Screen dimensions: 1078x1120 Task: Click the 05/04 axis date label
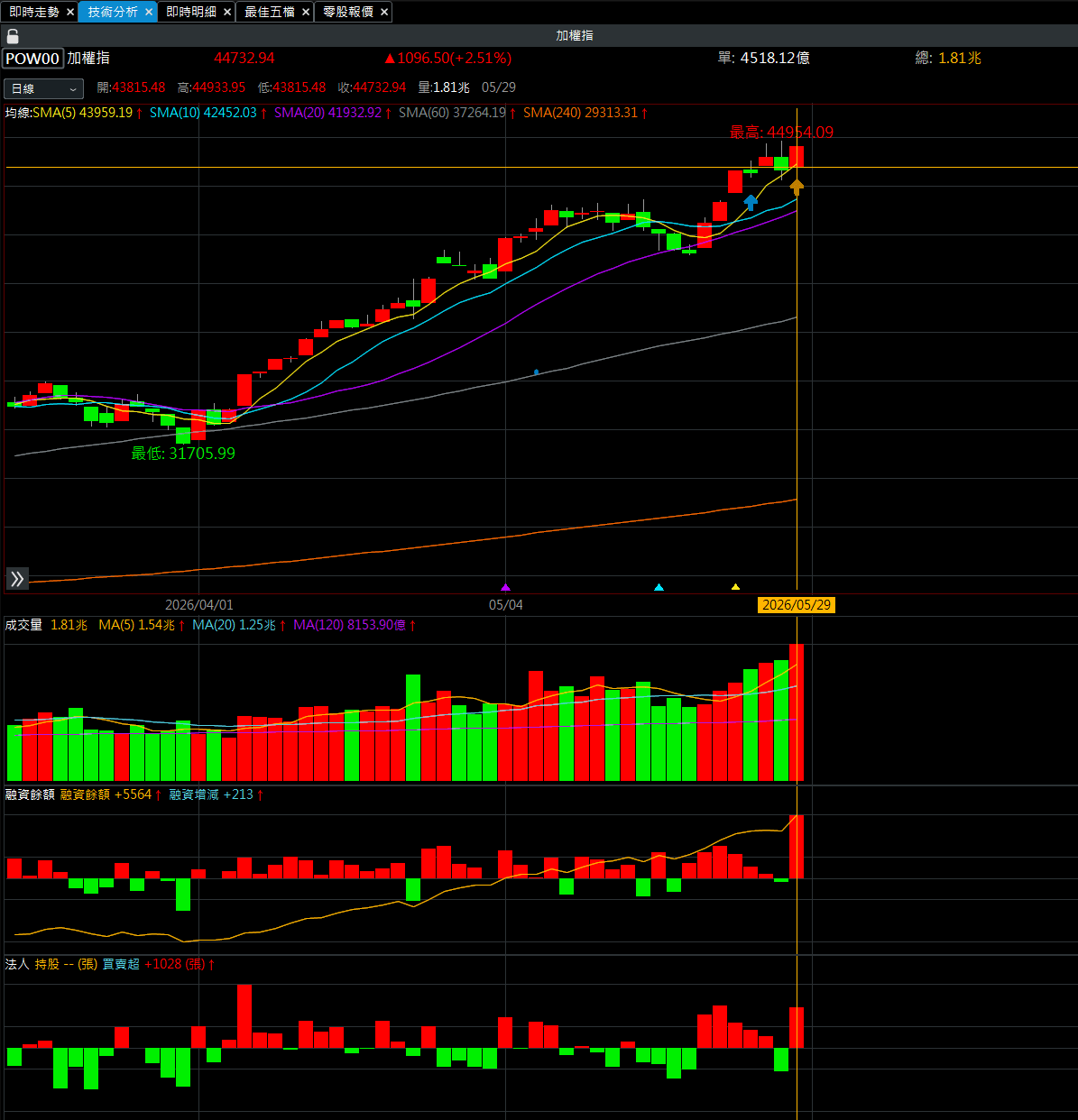(506, 605)
